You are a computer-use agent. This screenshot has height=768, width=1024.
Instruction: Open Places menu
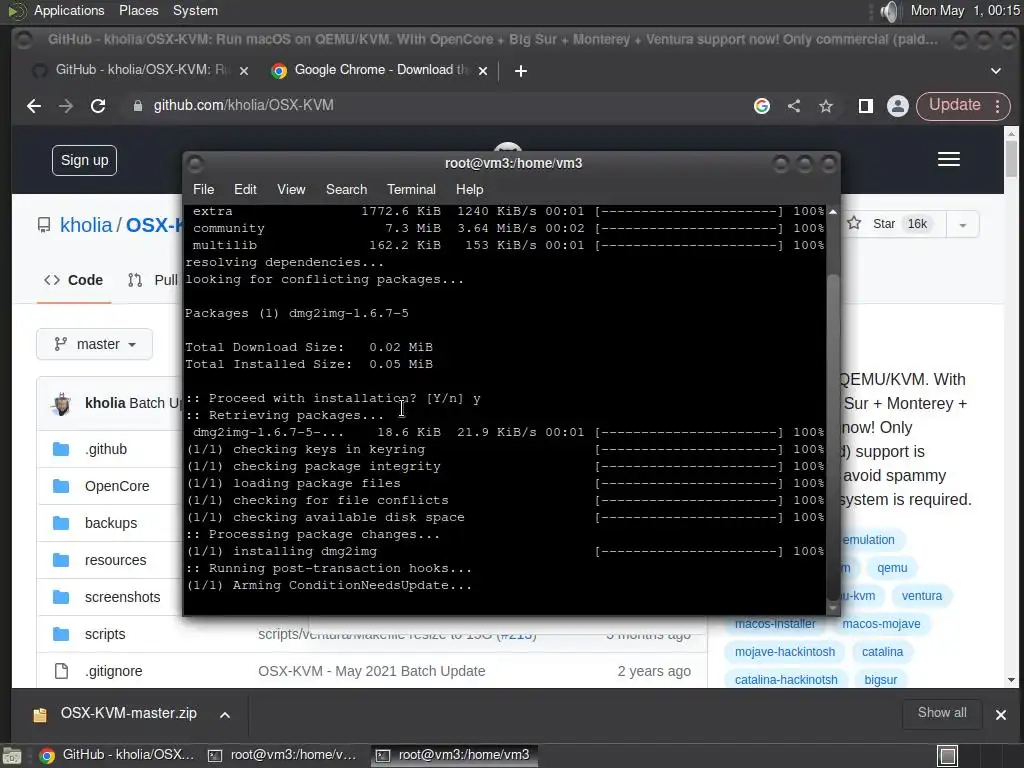[138, 10]
